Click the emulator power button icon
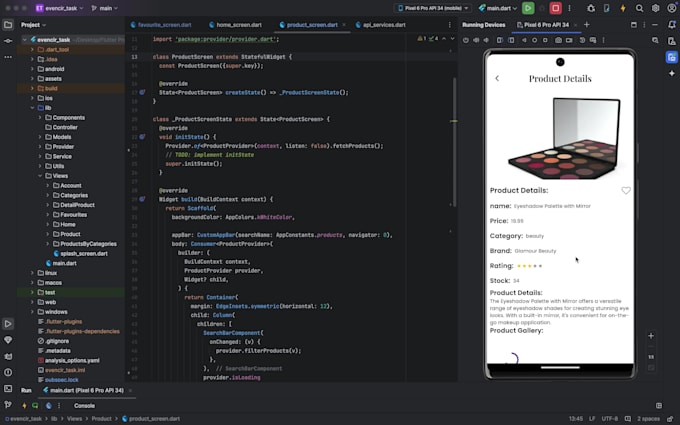The height and width of the screenshot is (425, 680). pos(466,40)
